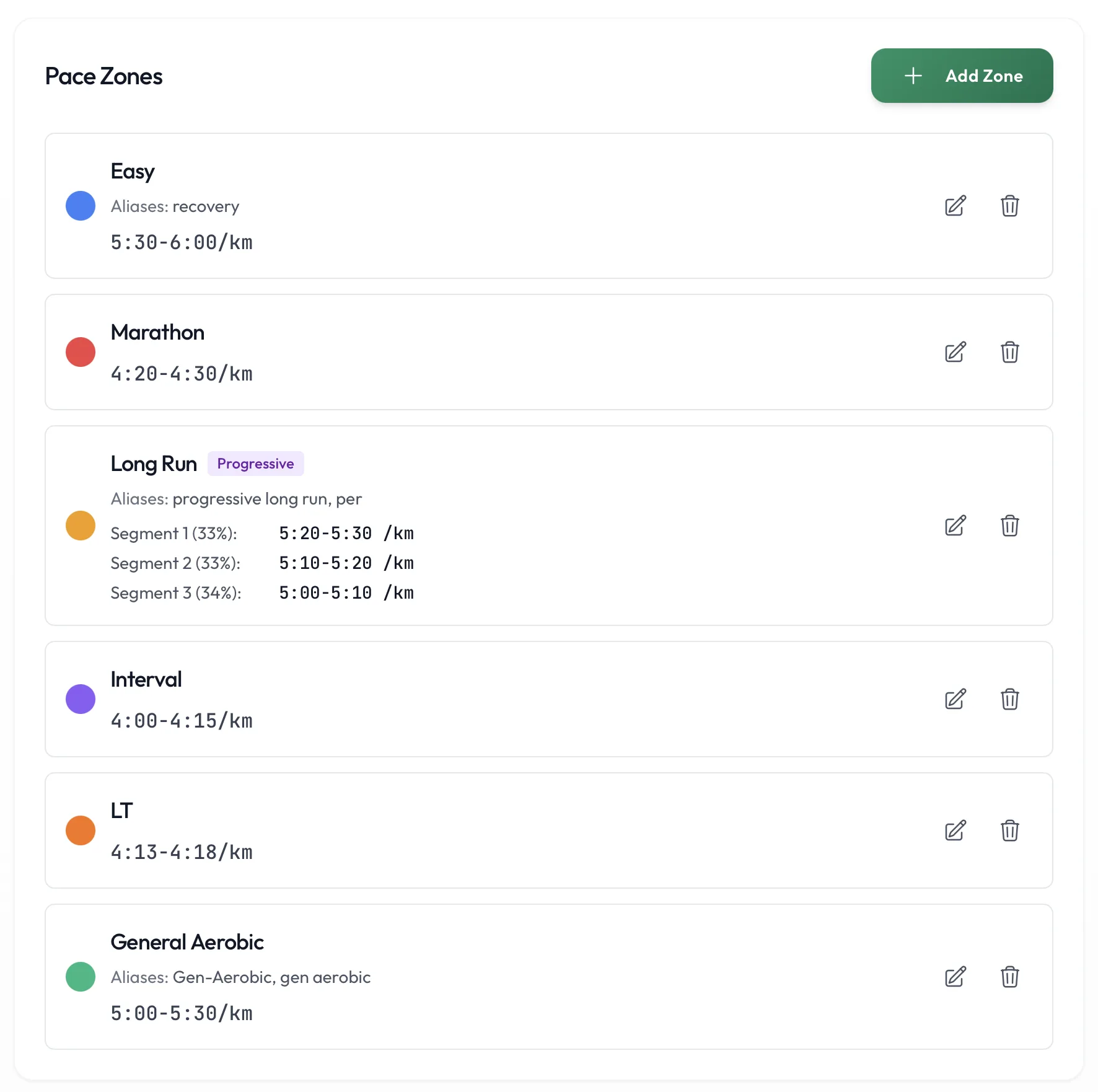Edit the General Aerobic zone

pyautogui.click(x=954, y=977)
